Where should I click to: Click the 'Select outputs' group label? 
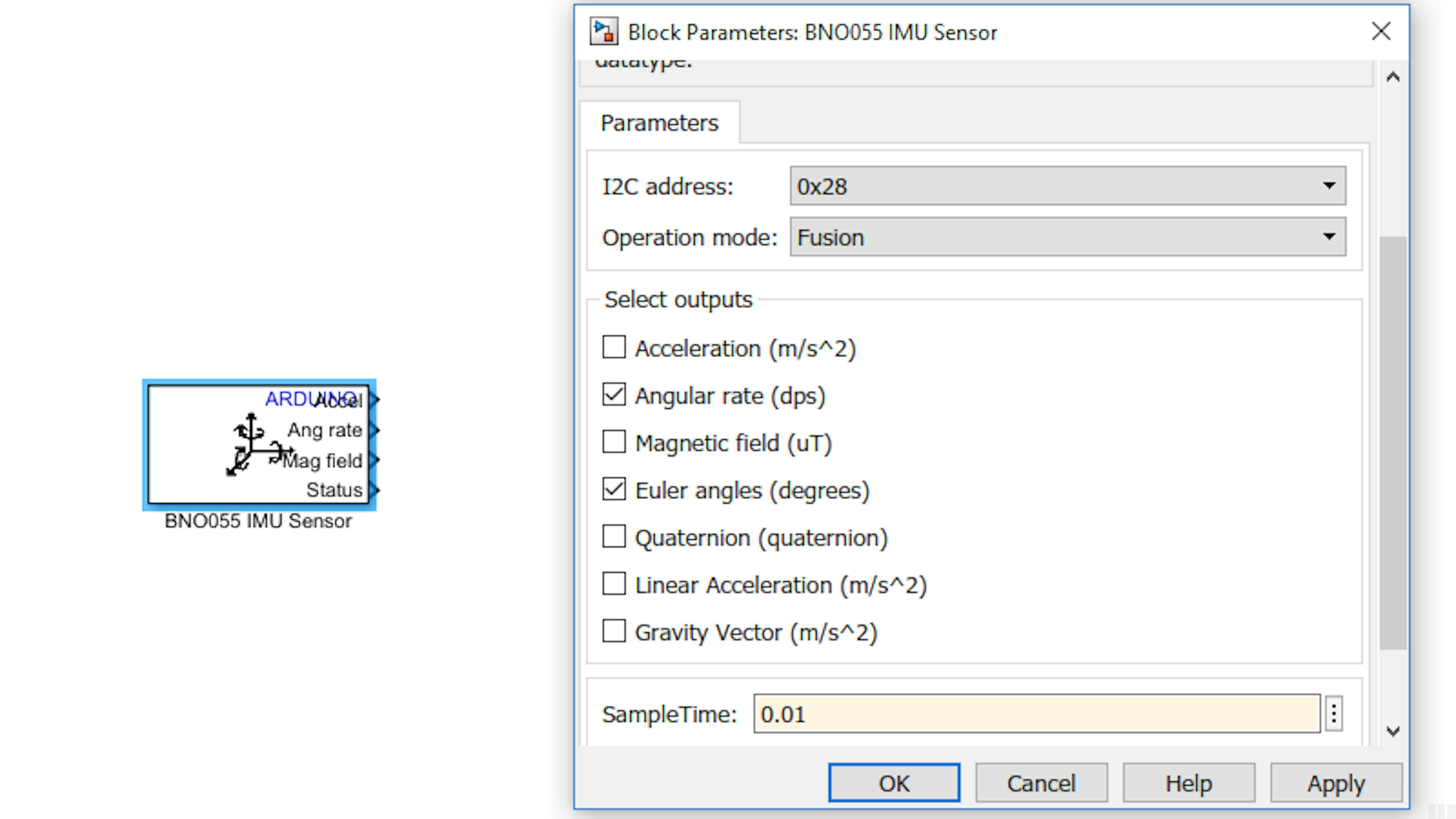(678, 299)
